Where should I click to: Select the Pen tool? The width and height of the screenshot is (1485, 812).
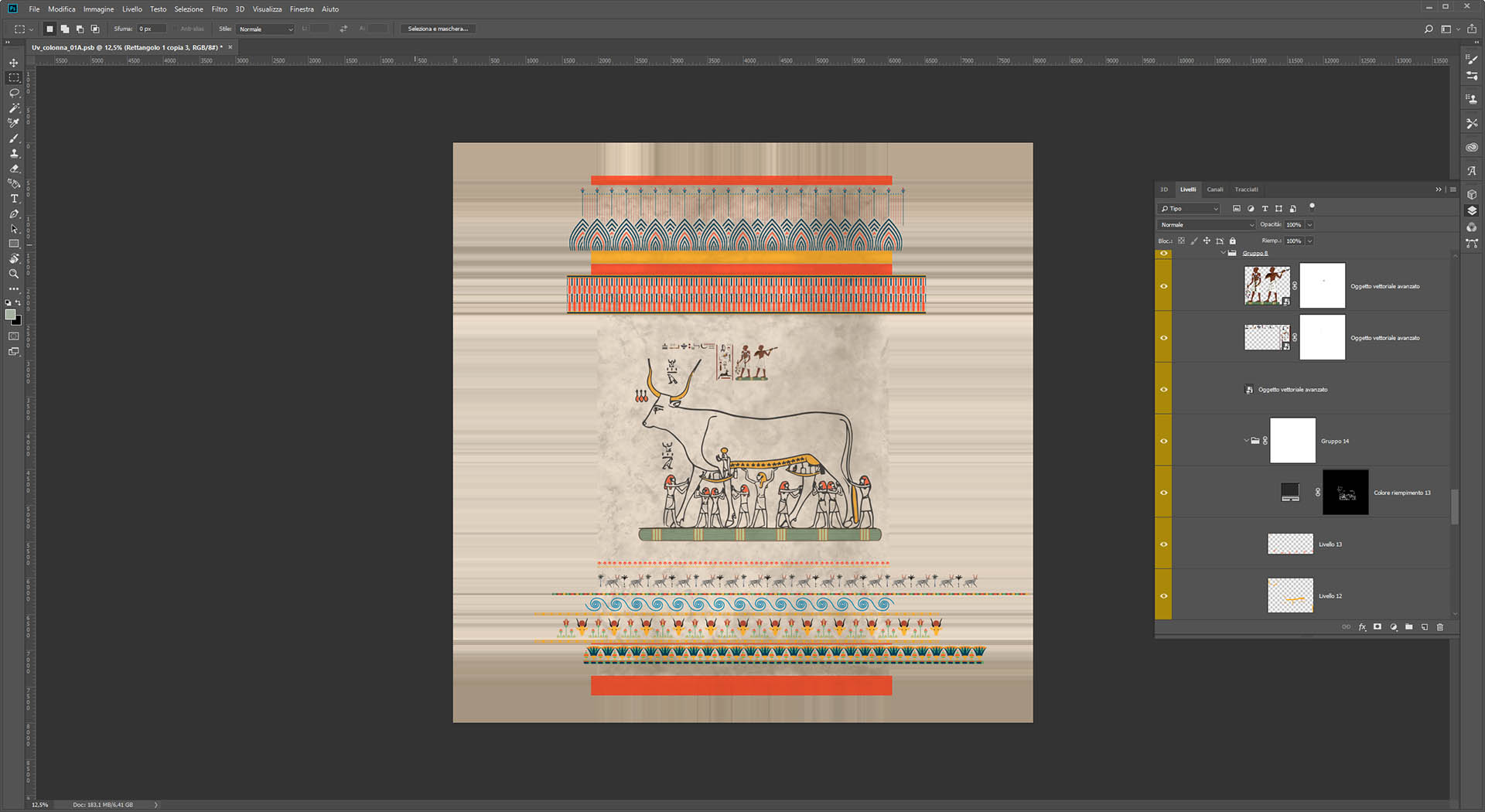pos(14,213)
